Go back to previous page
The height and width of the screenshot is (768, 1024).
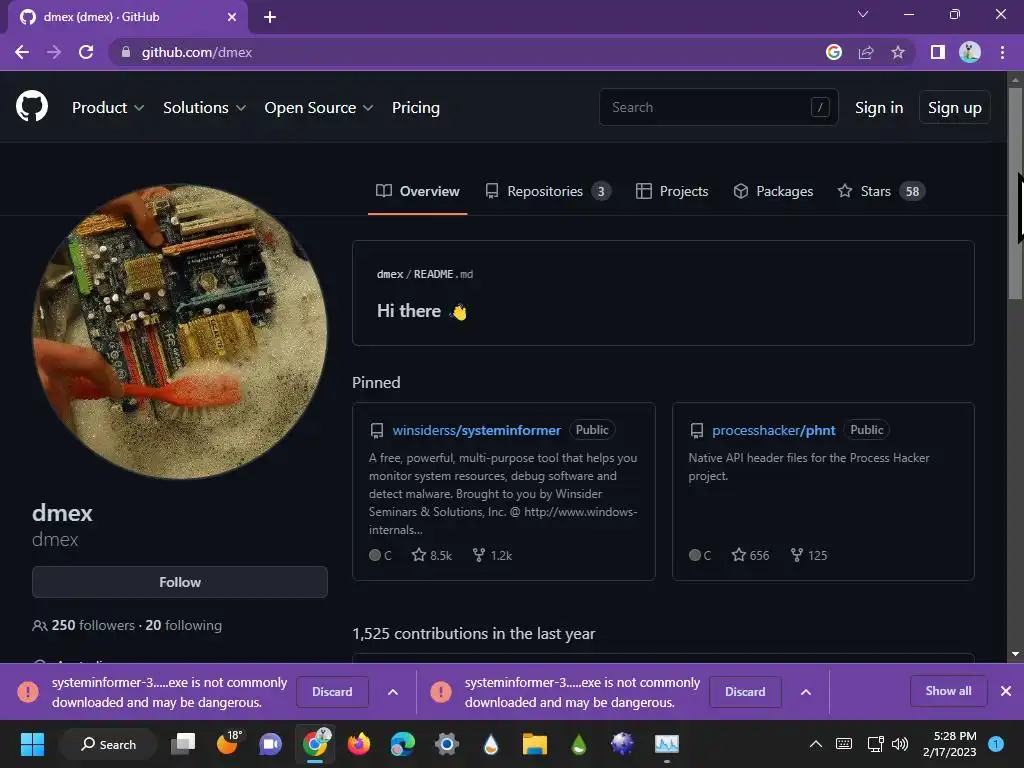point(22,52)
